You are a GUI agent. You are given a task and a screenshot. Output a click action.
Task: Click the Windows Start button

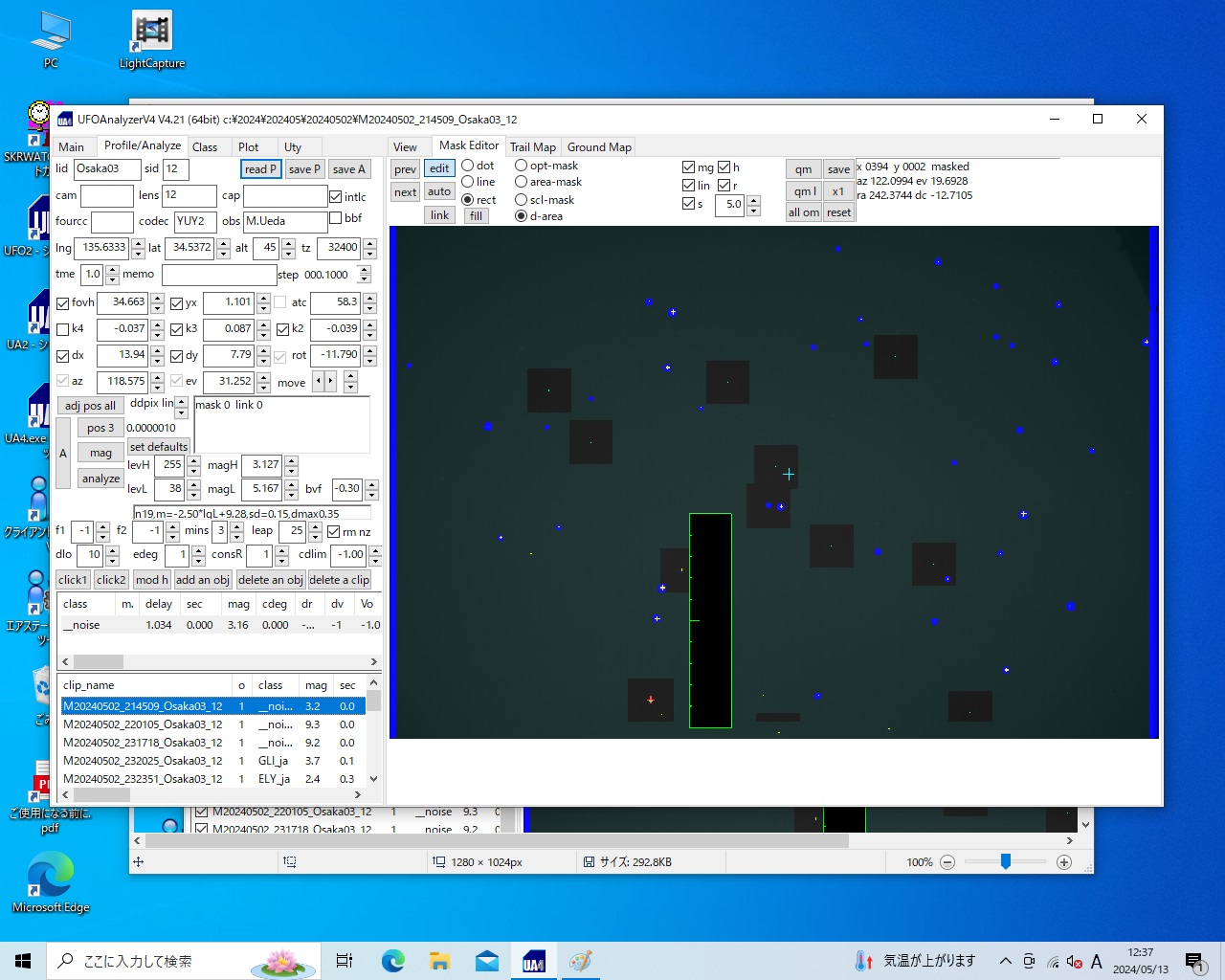tap(23, 961)
